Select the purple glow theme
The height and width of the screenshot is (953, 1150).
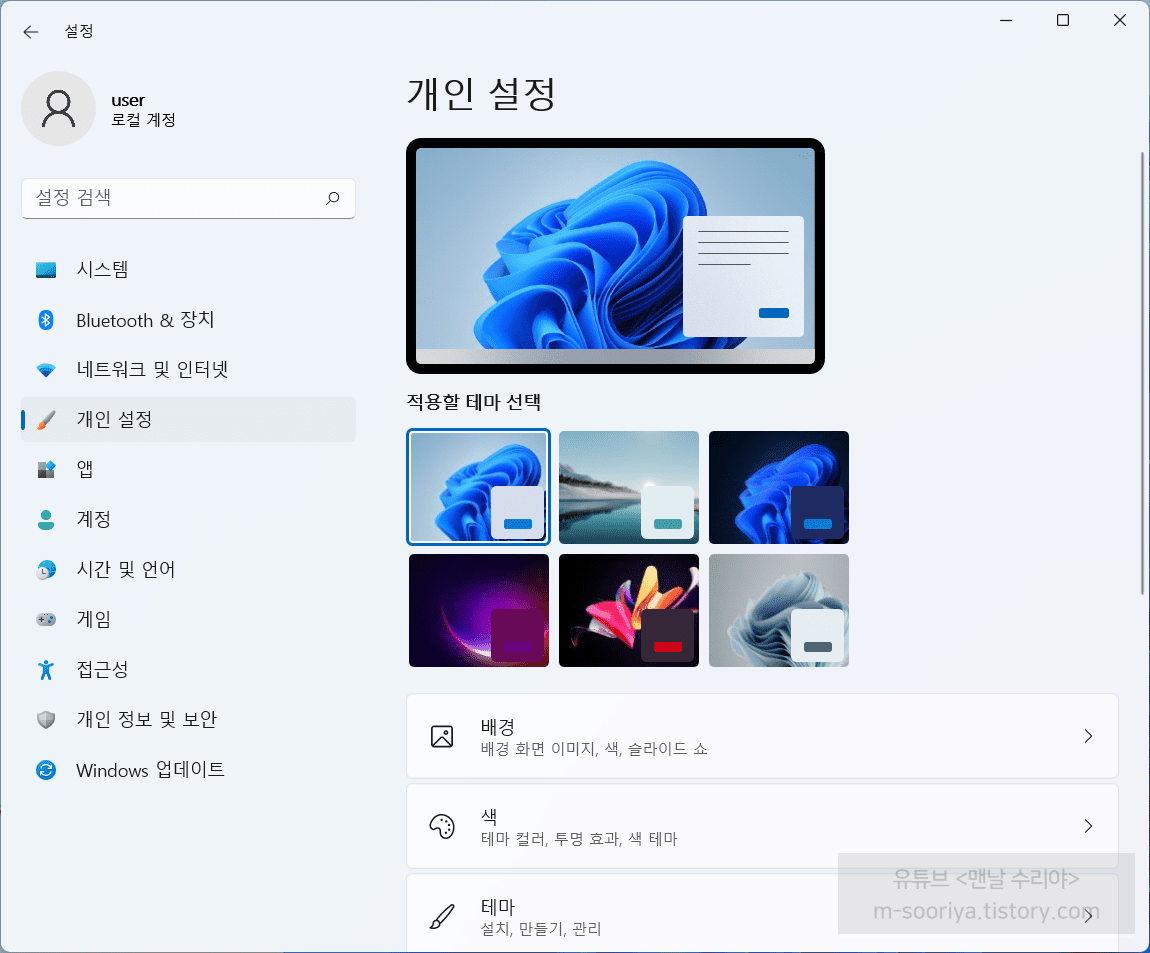478,610
